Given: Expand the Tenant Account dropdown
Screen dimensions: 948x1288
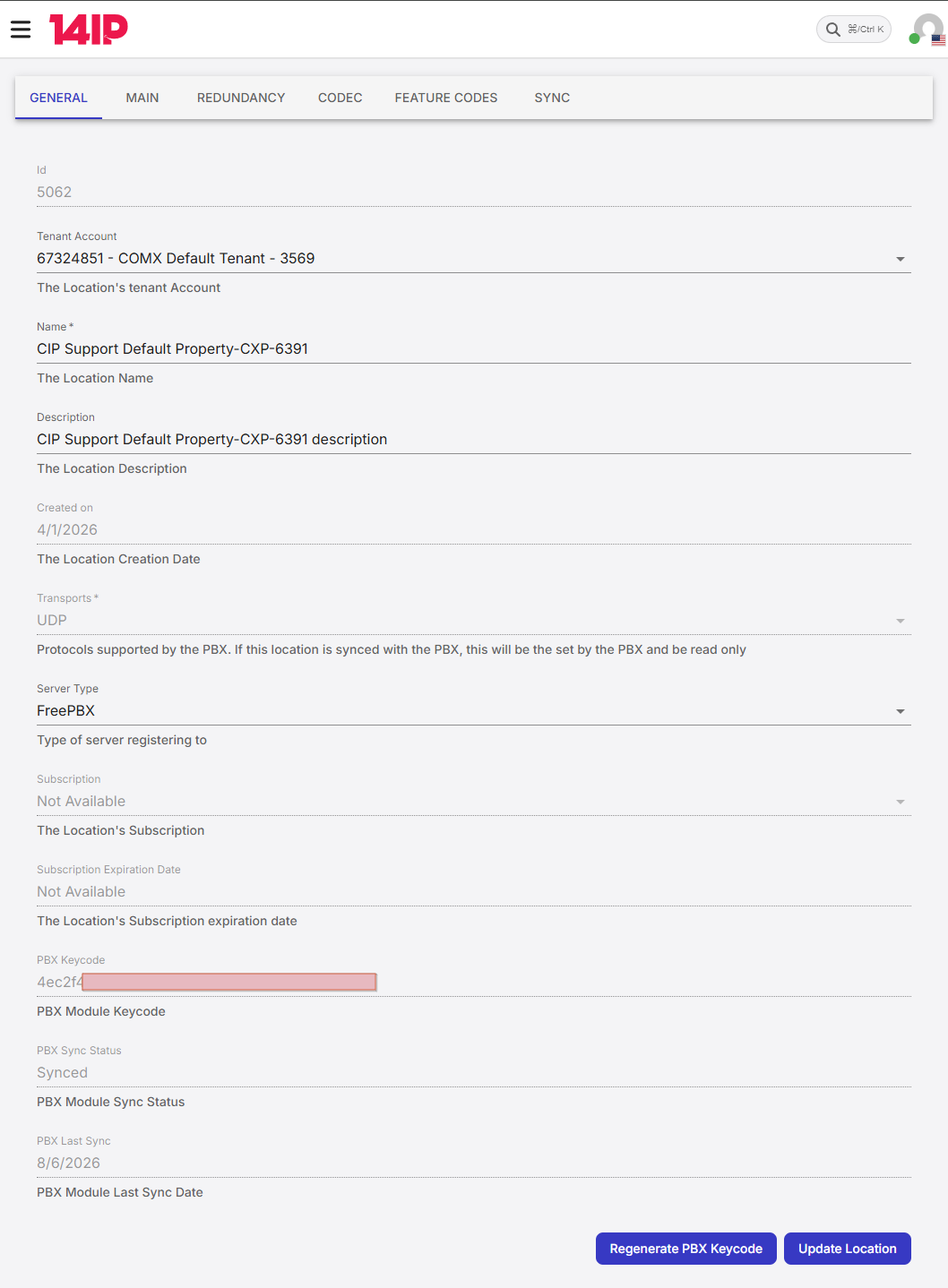Looking at the screenshot, I should click(x=901, y=259).
